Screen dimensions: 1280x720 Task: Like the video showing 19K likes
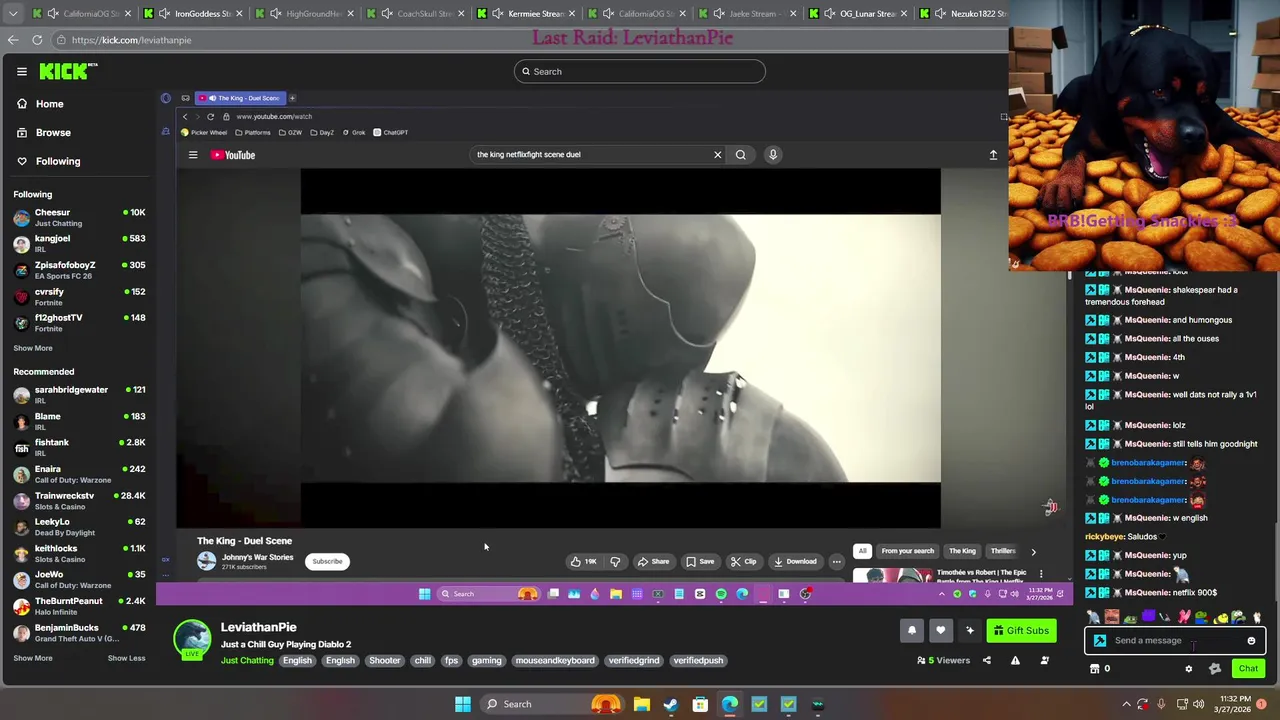[584, 561]
